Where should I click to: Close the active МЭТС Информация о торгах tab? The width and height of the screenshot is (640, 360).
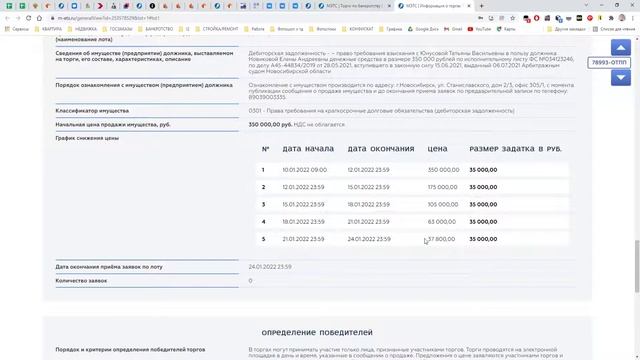469,6
